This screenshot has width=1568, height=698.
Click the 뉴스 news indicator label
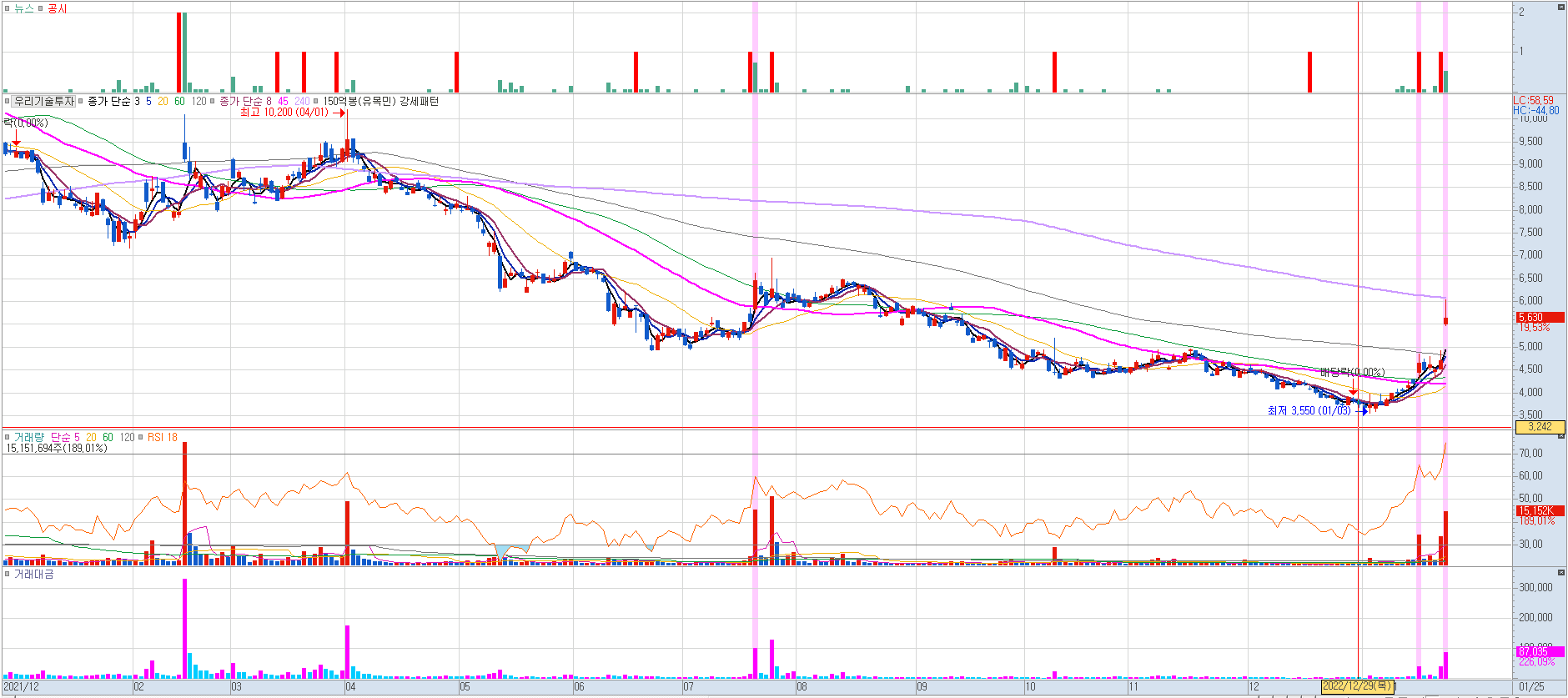(24, 8)
